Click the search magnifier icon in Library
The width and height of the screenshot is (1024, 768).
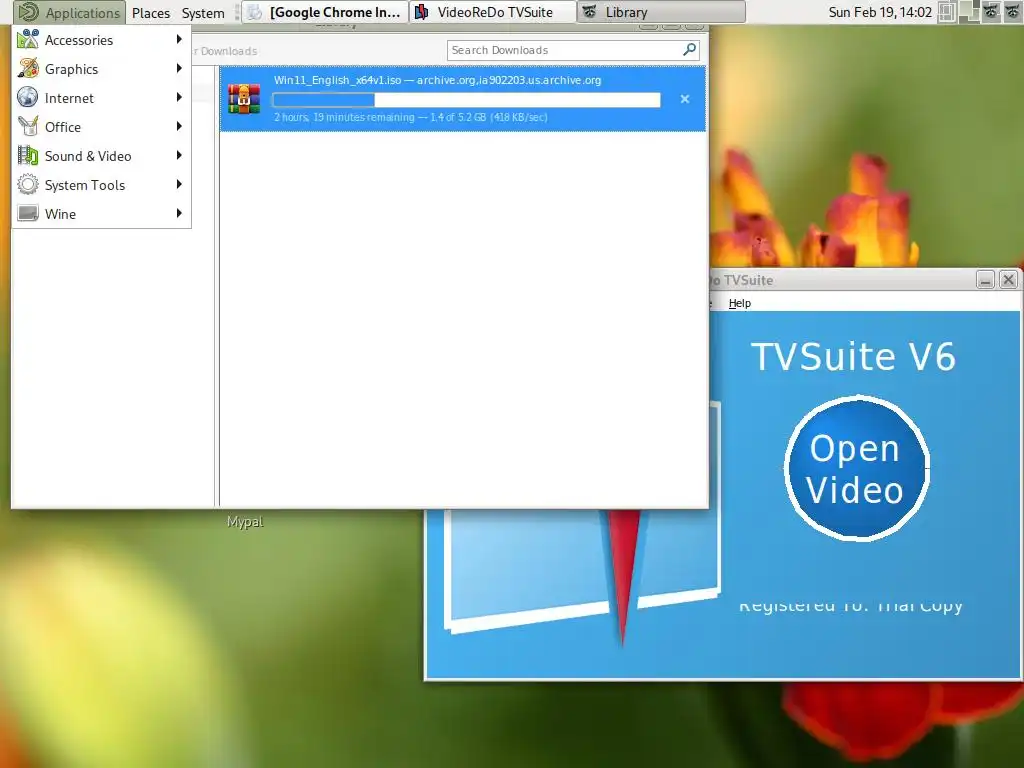tap(689, 50)
